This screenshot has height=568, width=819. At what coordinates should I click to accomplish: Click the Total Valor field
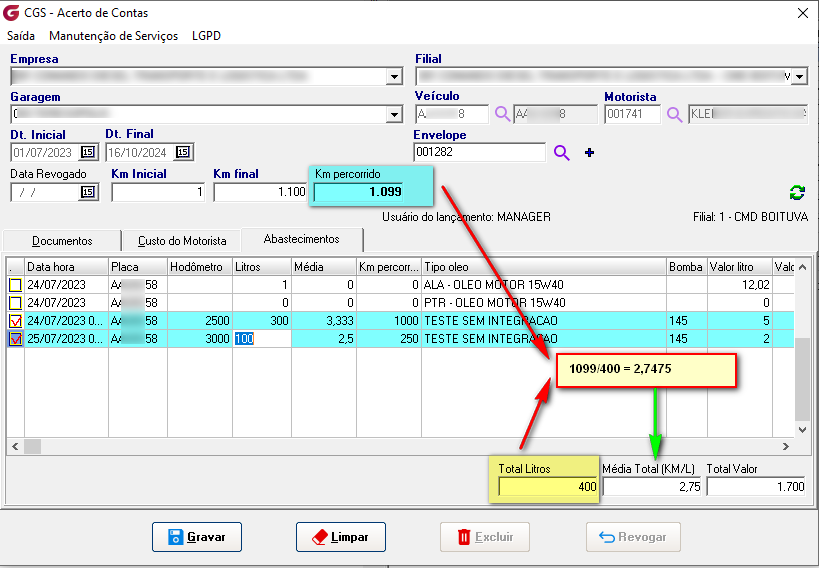pos(756,486)
